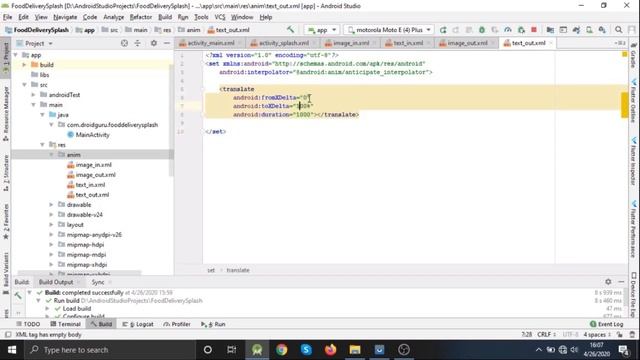The image size is (640, 360).
Task: Click the translate breadcrumb
Action: 238,270
